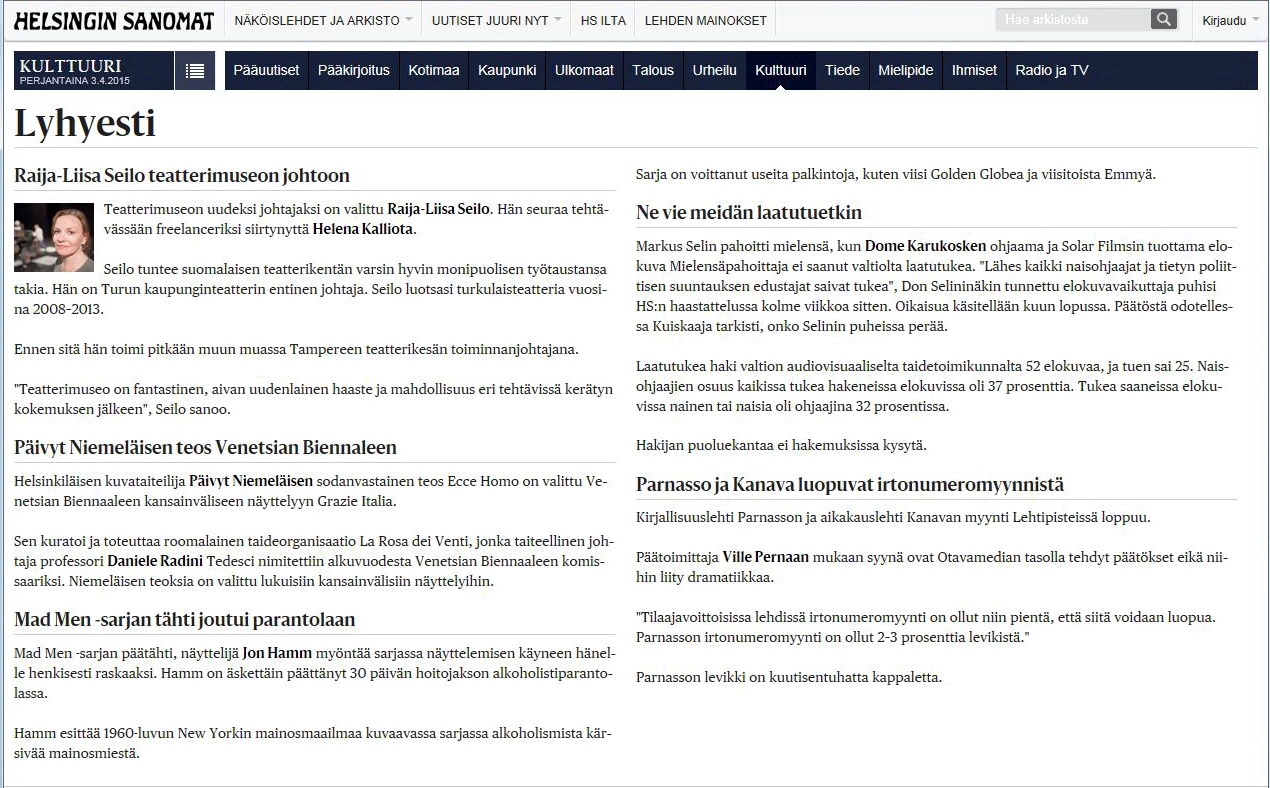Viewport: 1270px width, 788px height.
Task: Click bold name Daniele Radini
Action: (x=156, y=561)
